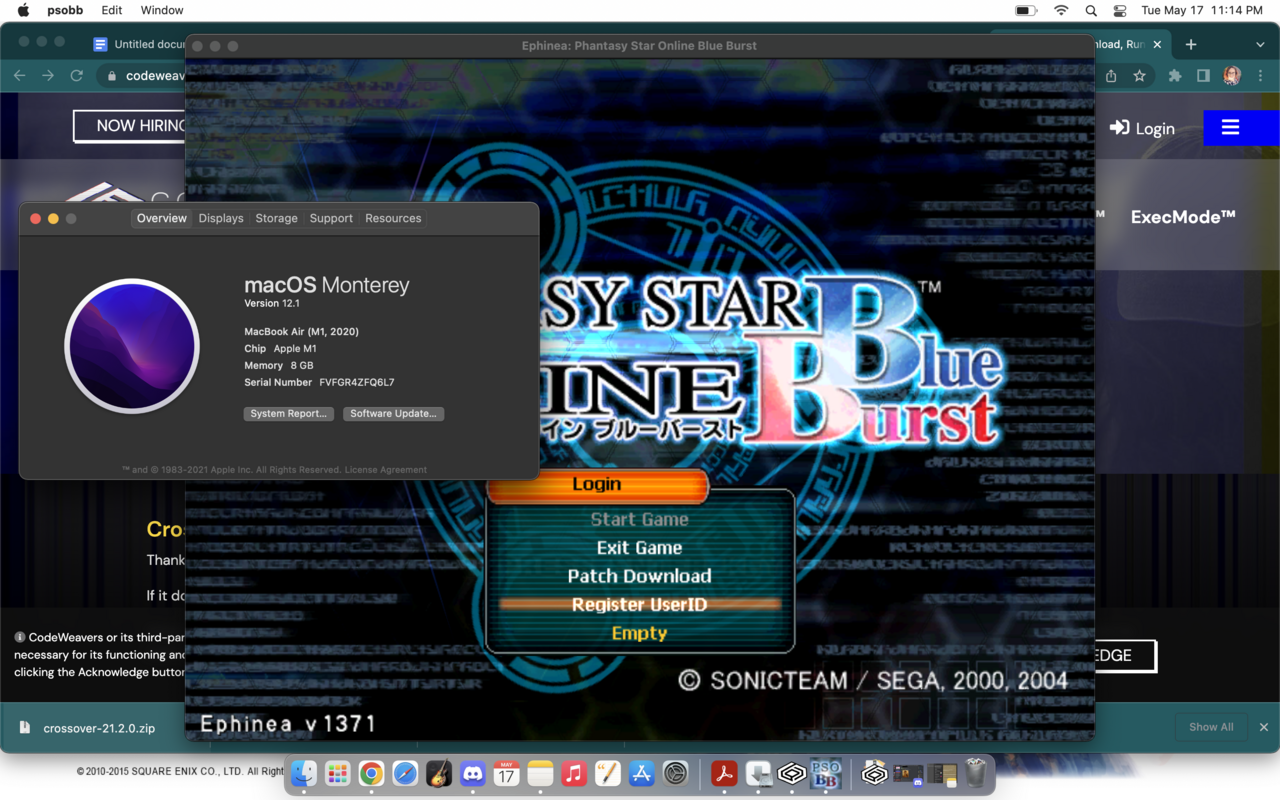Launch Music app from the Dock

click(574, 773)
